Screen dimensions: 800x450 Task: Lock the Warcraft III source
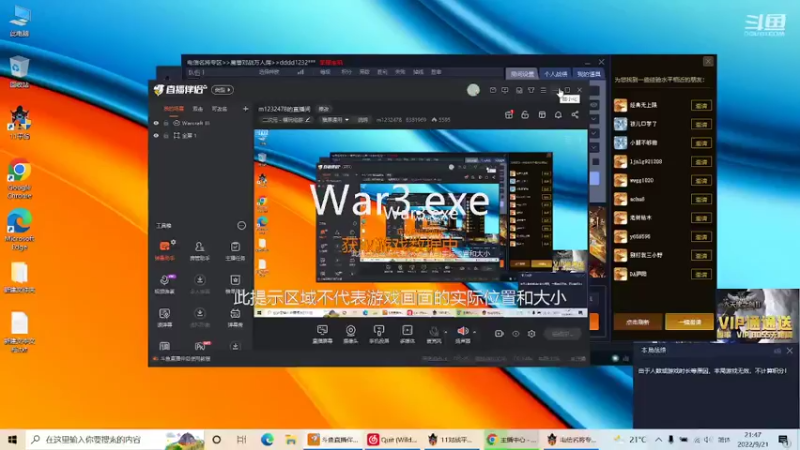166,123
